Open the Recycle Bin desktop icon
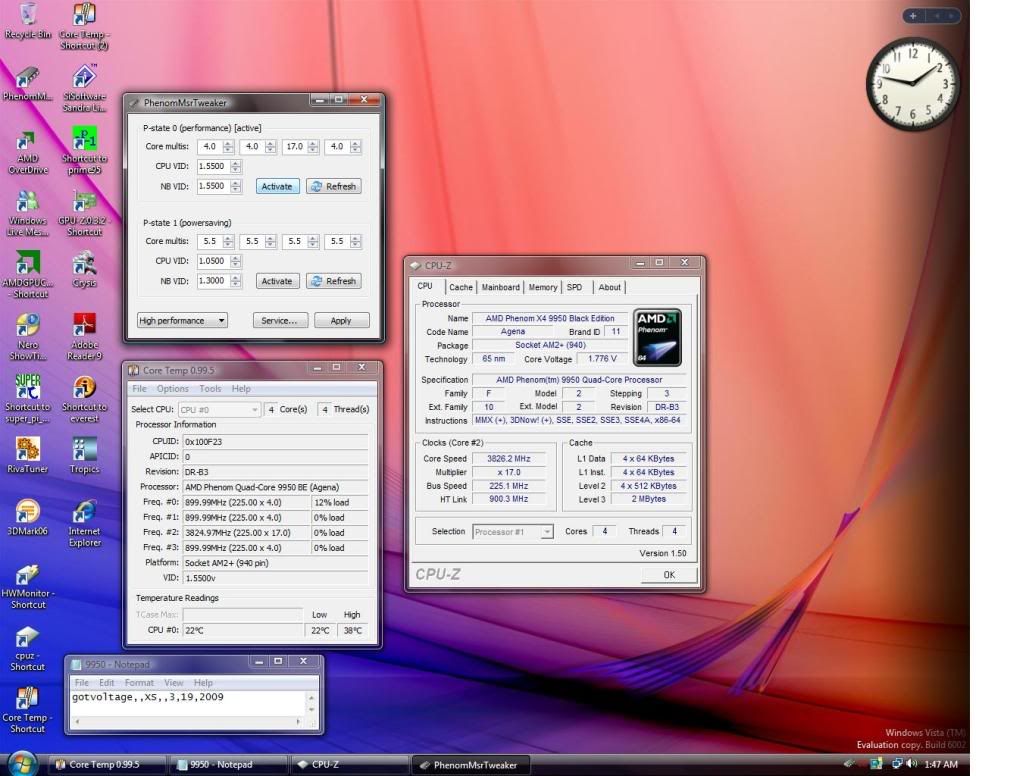Image resolution: width=1023 pixels, height=776 pixels. [x=27, y=15]
